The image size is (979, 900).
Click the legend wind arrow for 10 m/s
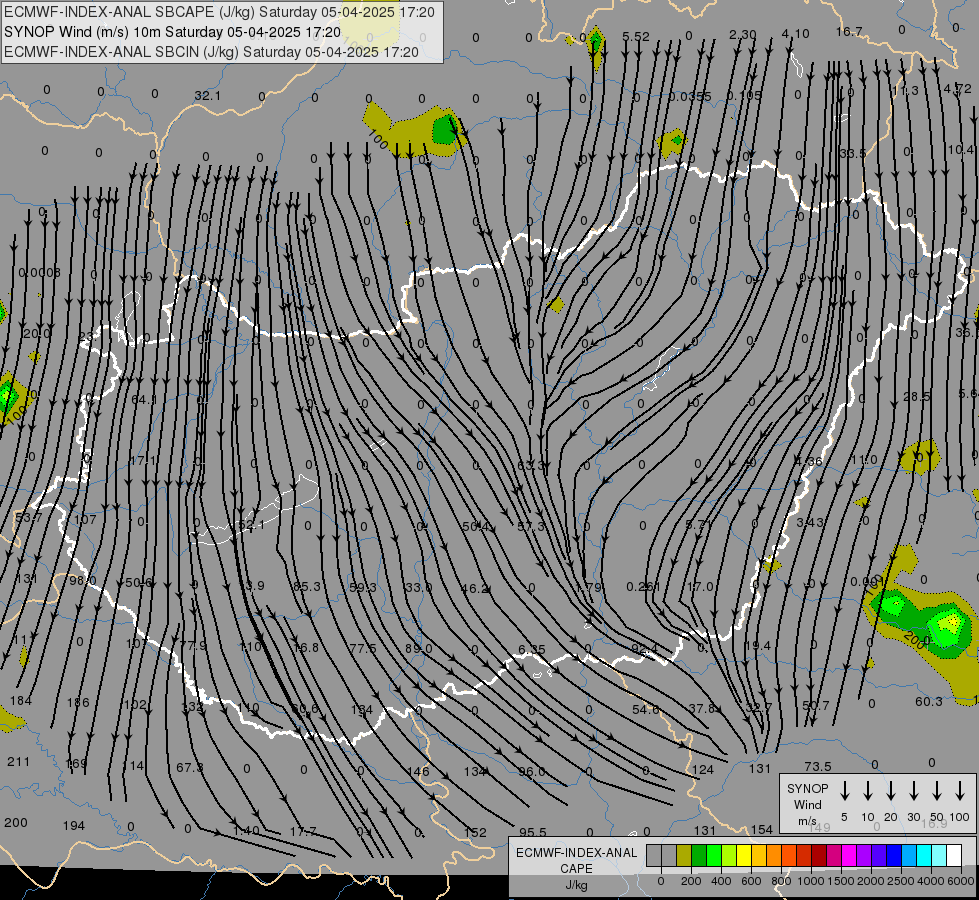867,791
